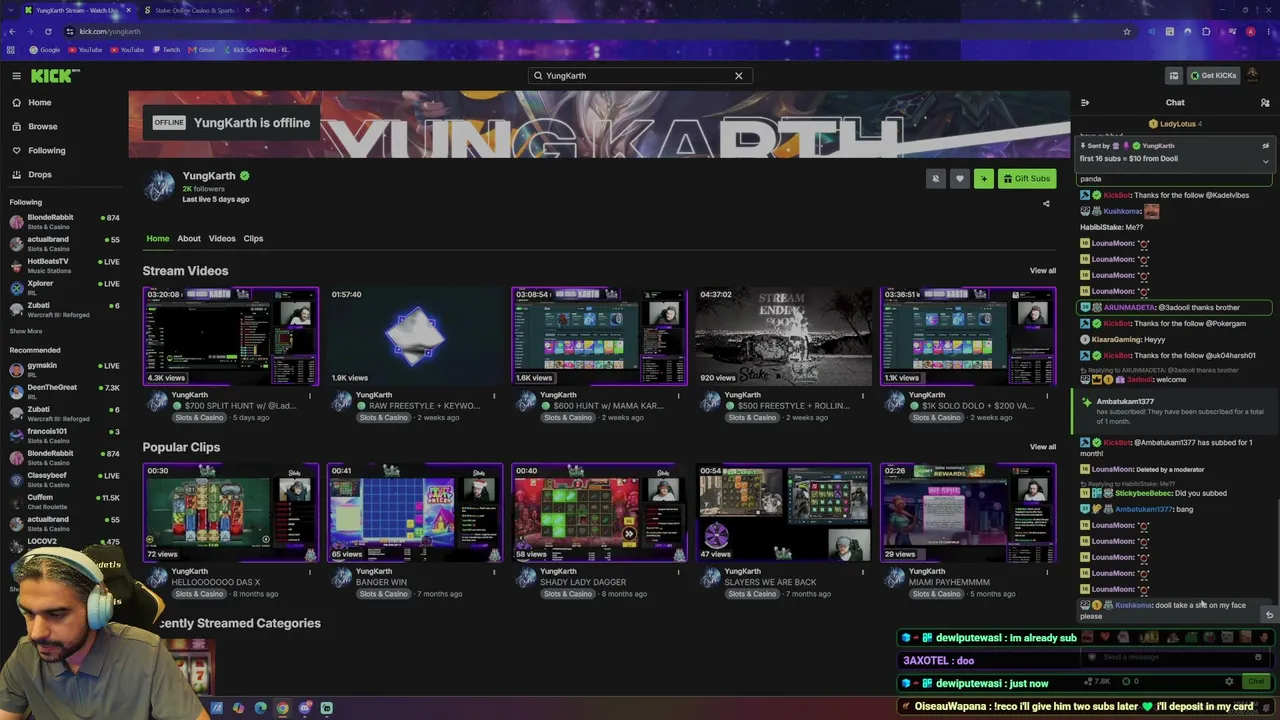Play the SLAYERS WE ARE BACK clip
The image size is (1280, 720).
(783, 512)
